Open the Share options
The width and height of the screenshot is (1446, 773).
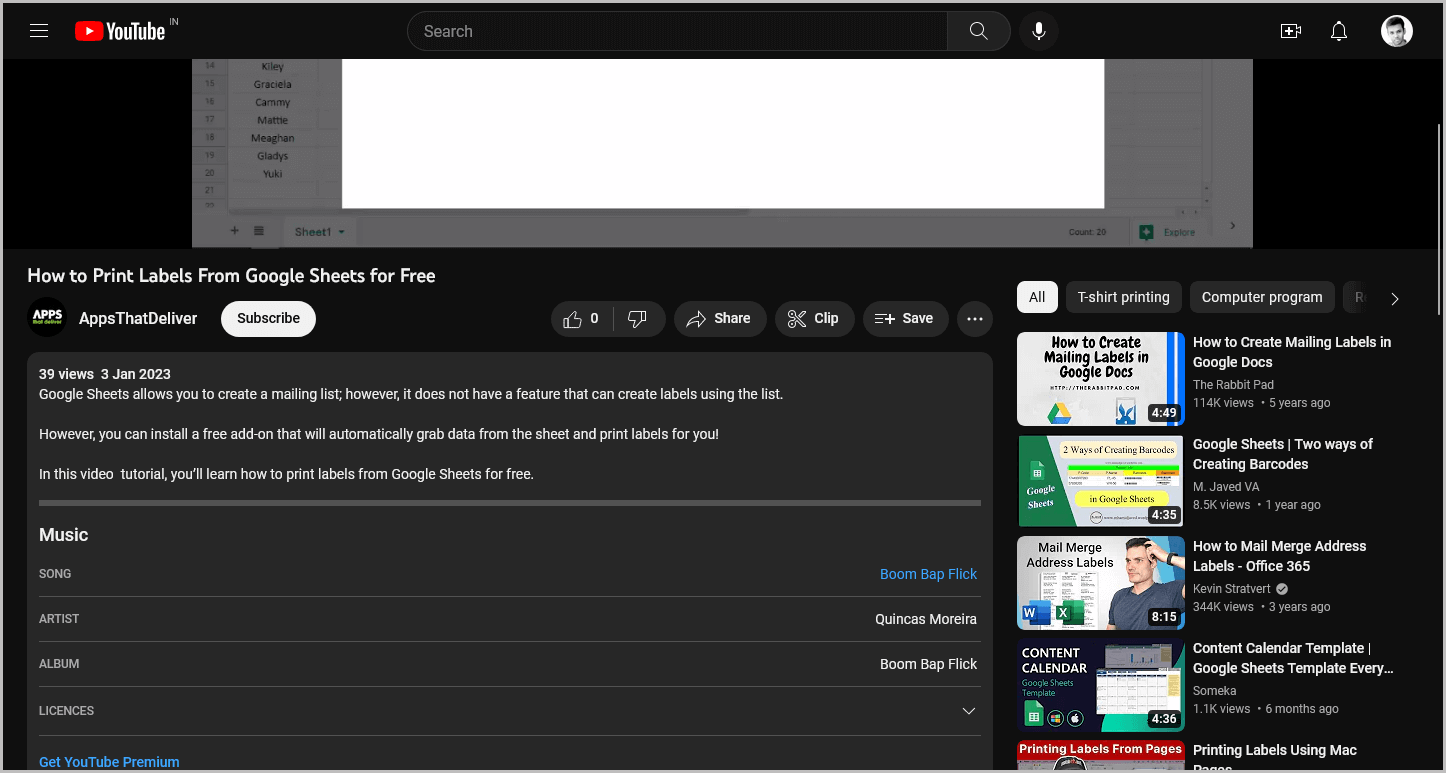(720, 318)
